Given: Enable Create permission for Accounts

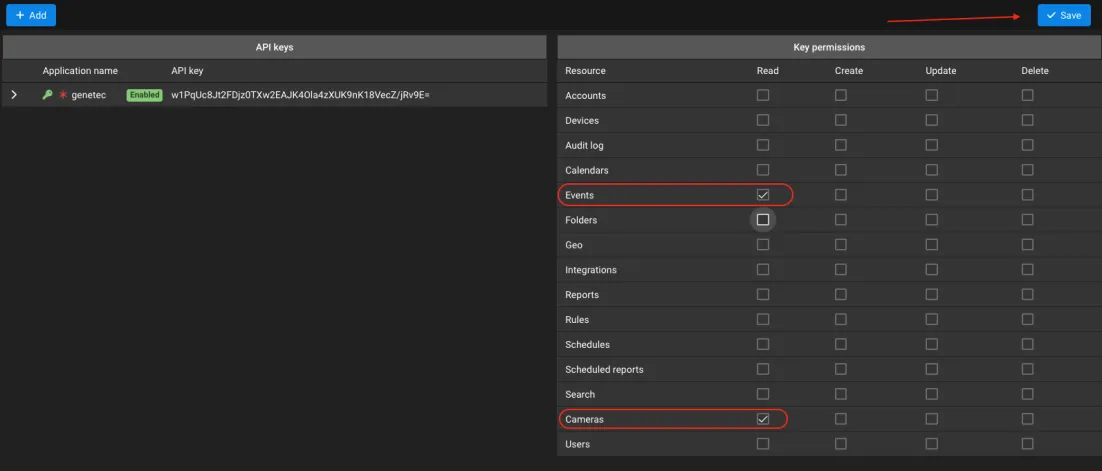Looking at the screenshot, I should tap(841, 95).
